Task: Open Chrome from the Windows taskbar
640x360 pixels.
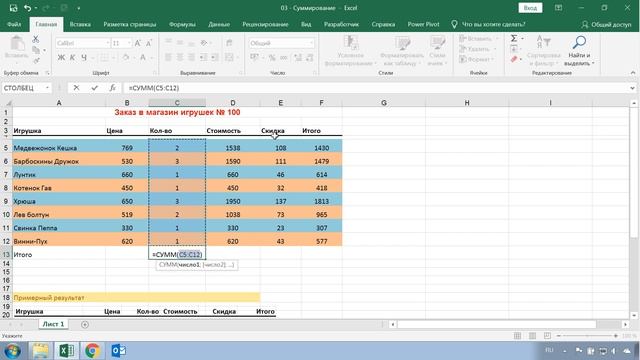Action: [x=92, y=351]
